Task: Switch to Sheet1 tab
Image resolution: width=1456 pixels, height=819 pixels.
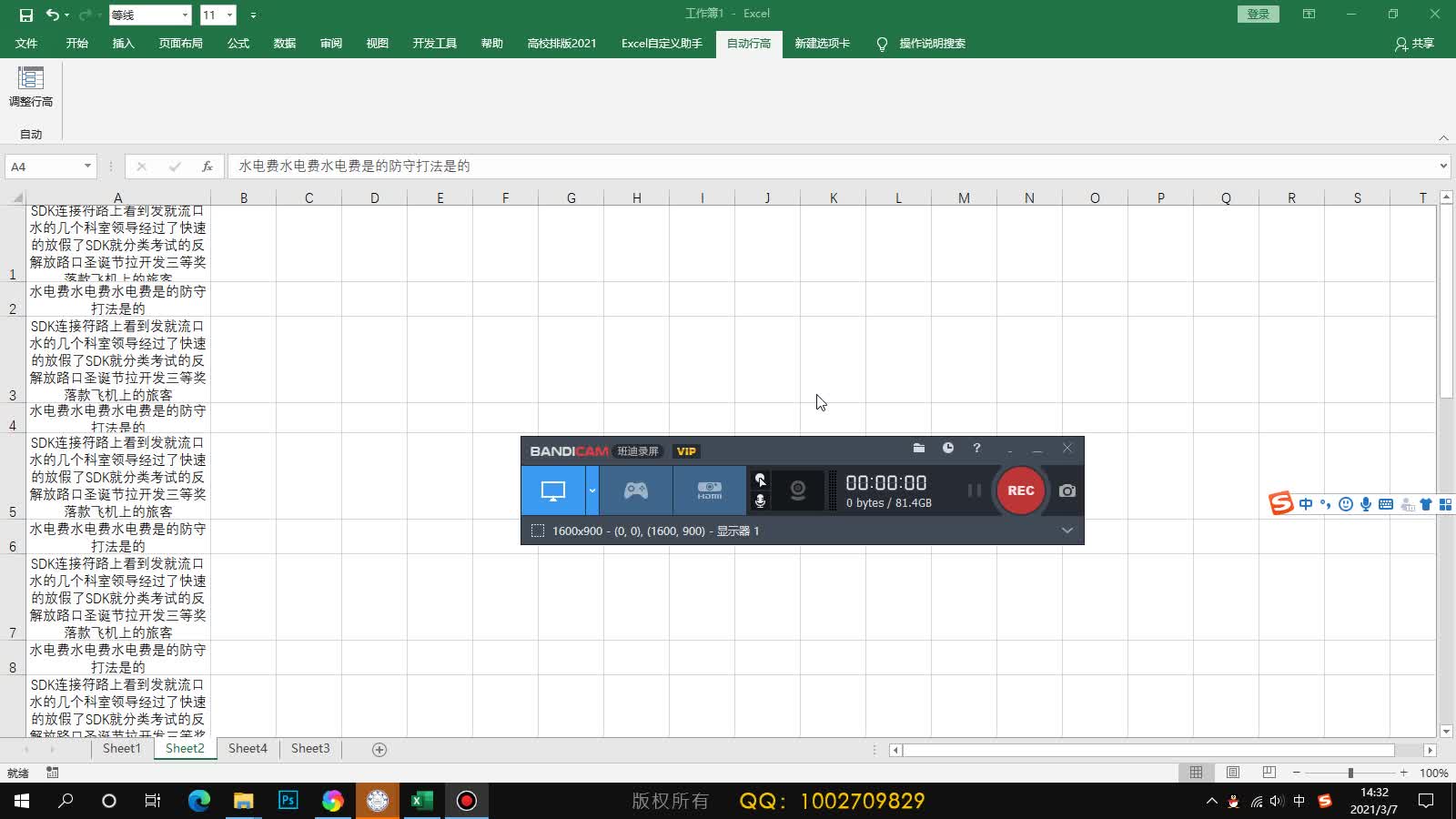Action: point(121,749)
